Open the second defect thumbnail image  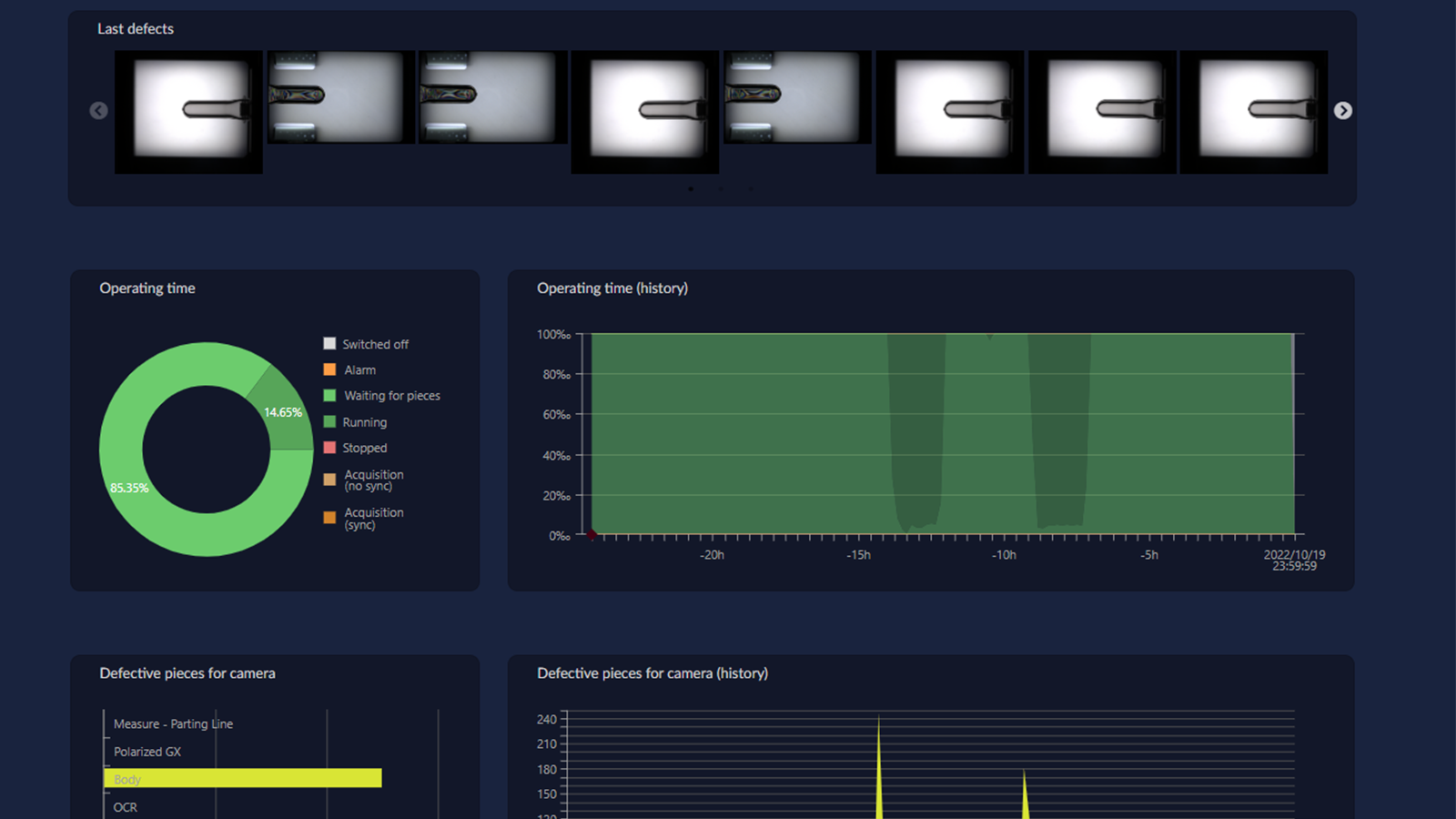coord(339,97)
